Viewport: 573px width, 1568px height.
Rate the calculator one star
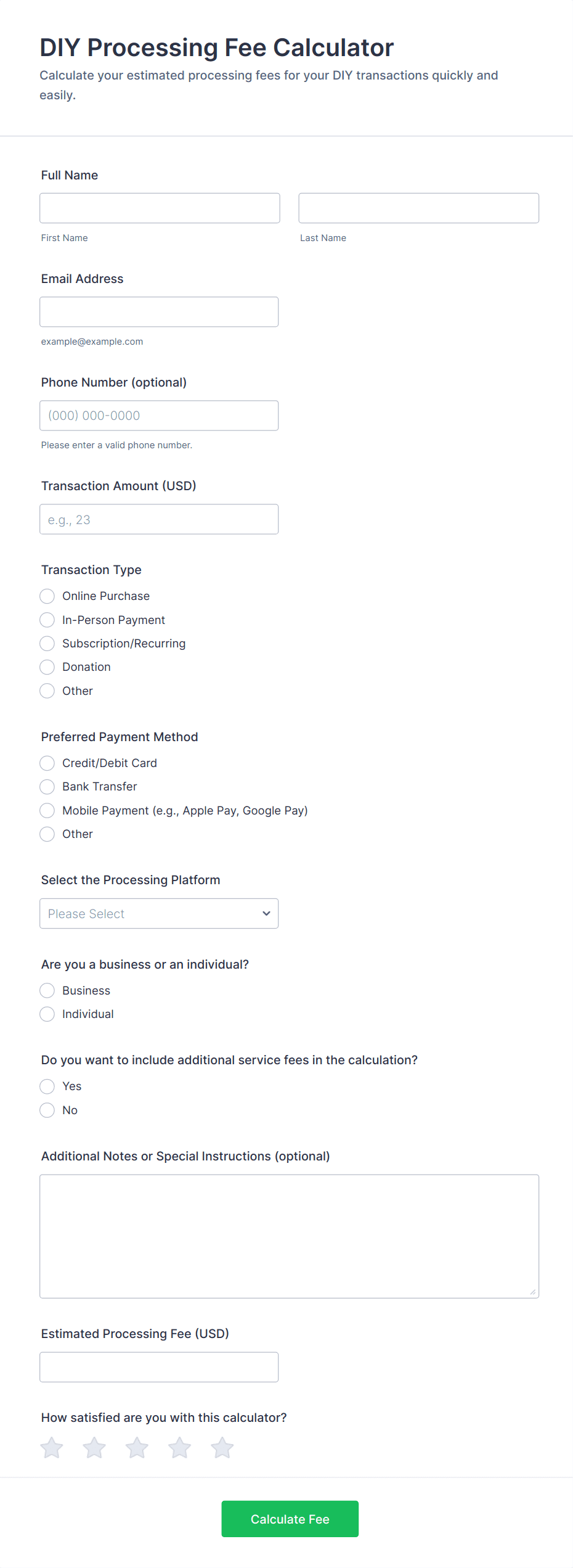[52, 1448]
